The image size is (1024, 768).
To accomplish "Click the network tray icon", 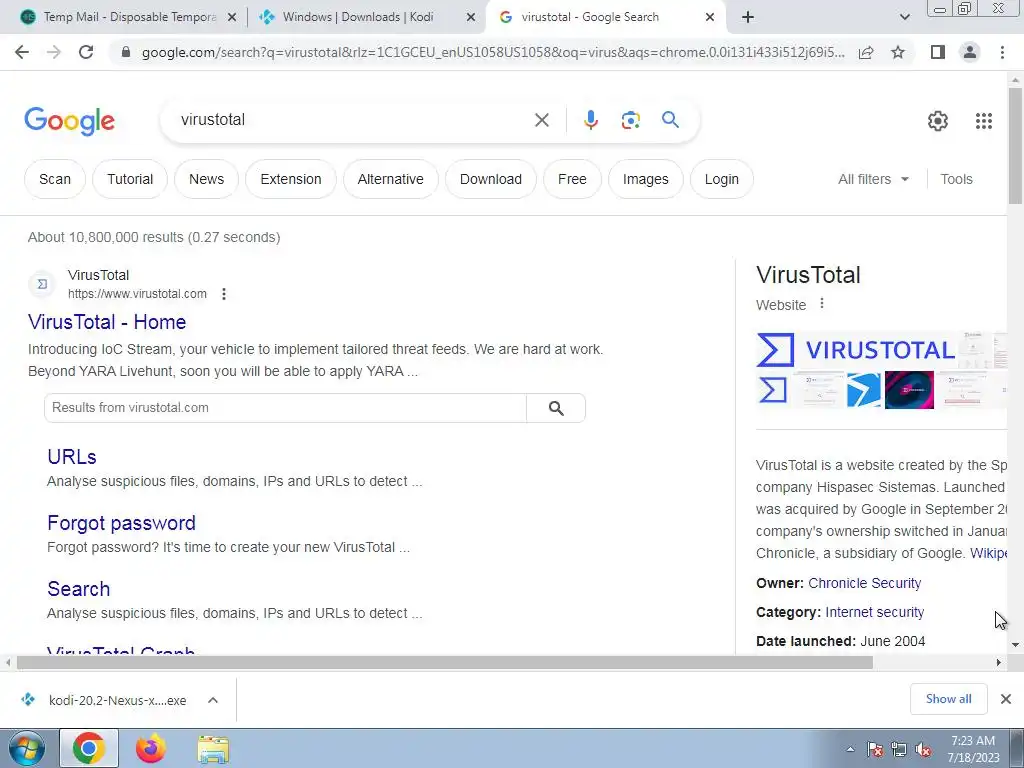I will [x=899, y=750].
